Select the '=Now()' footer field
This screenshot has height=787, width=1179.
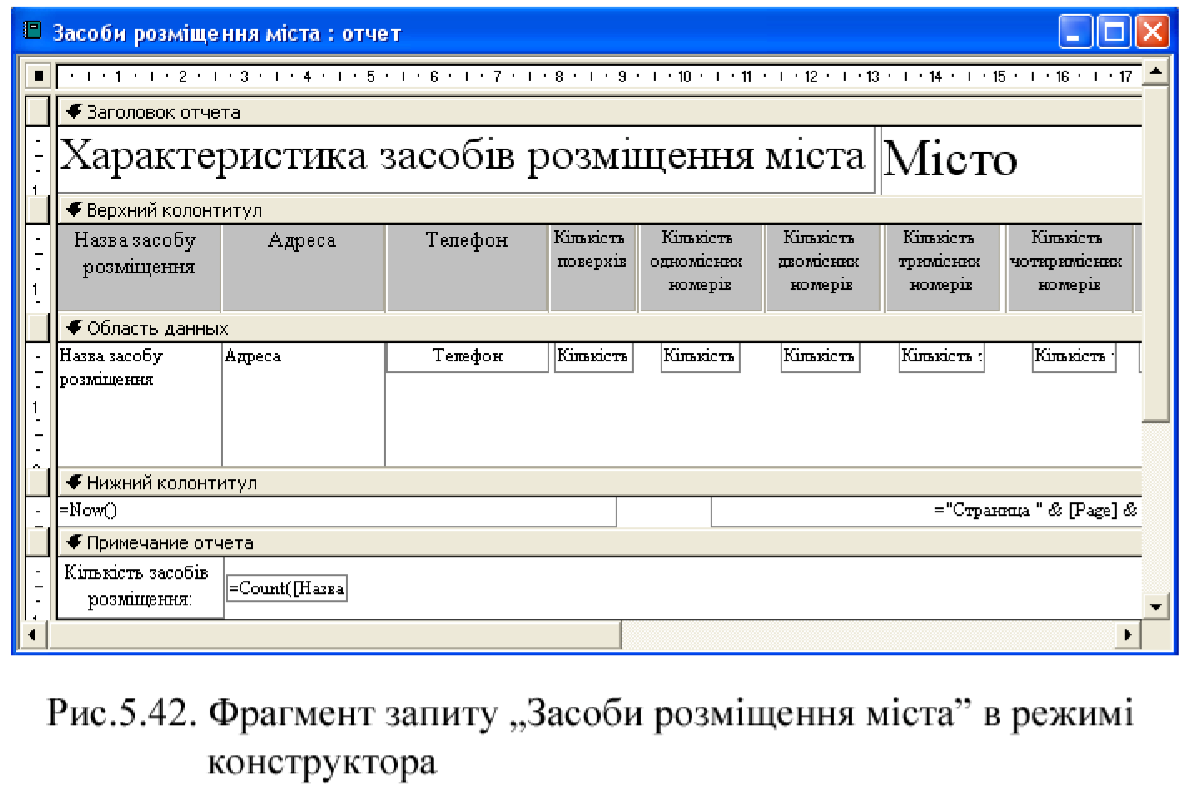pyautogui.click(x=337, y=511)
